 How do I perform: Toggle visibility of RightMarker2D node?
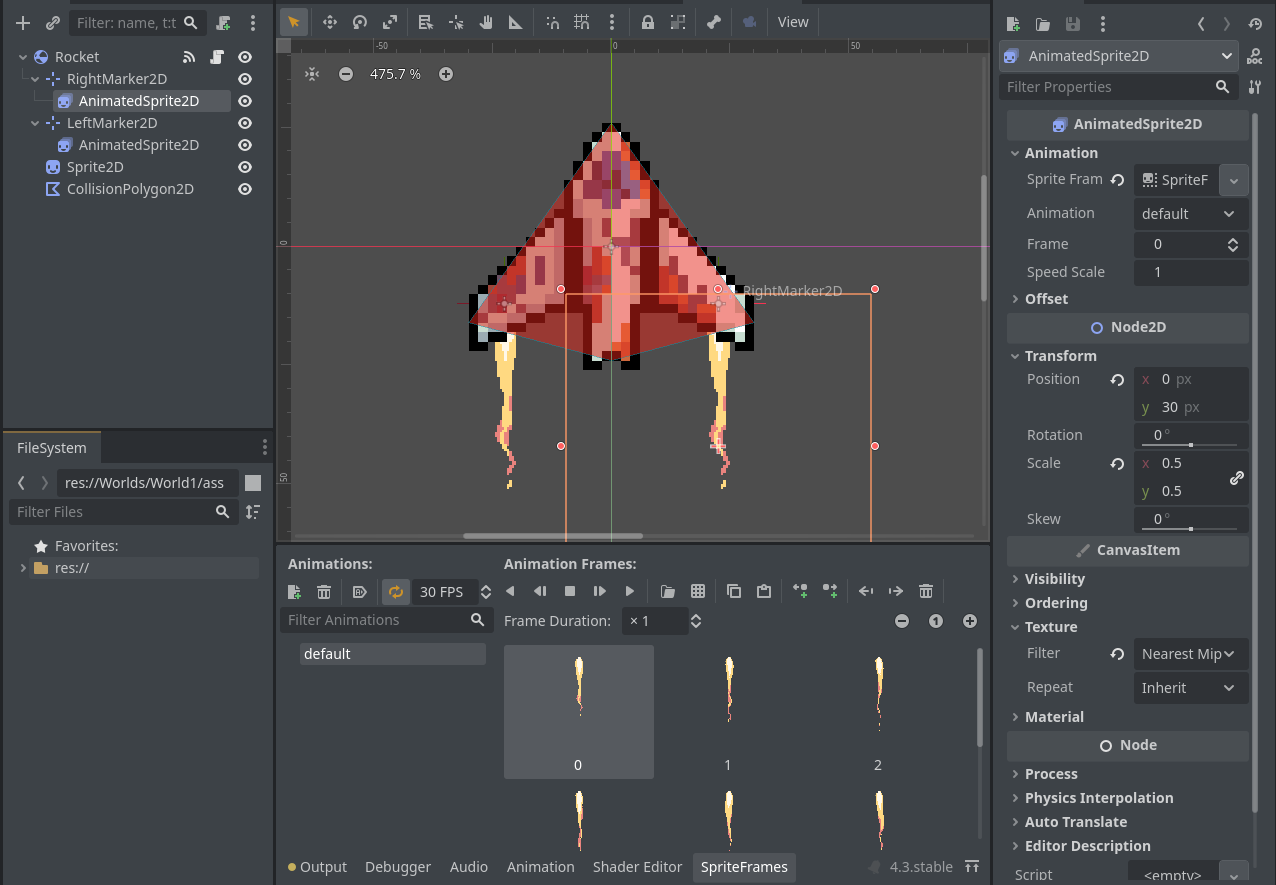pyautogui.click(x=245, y=78)
